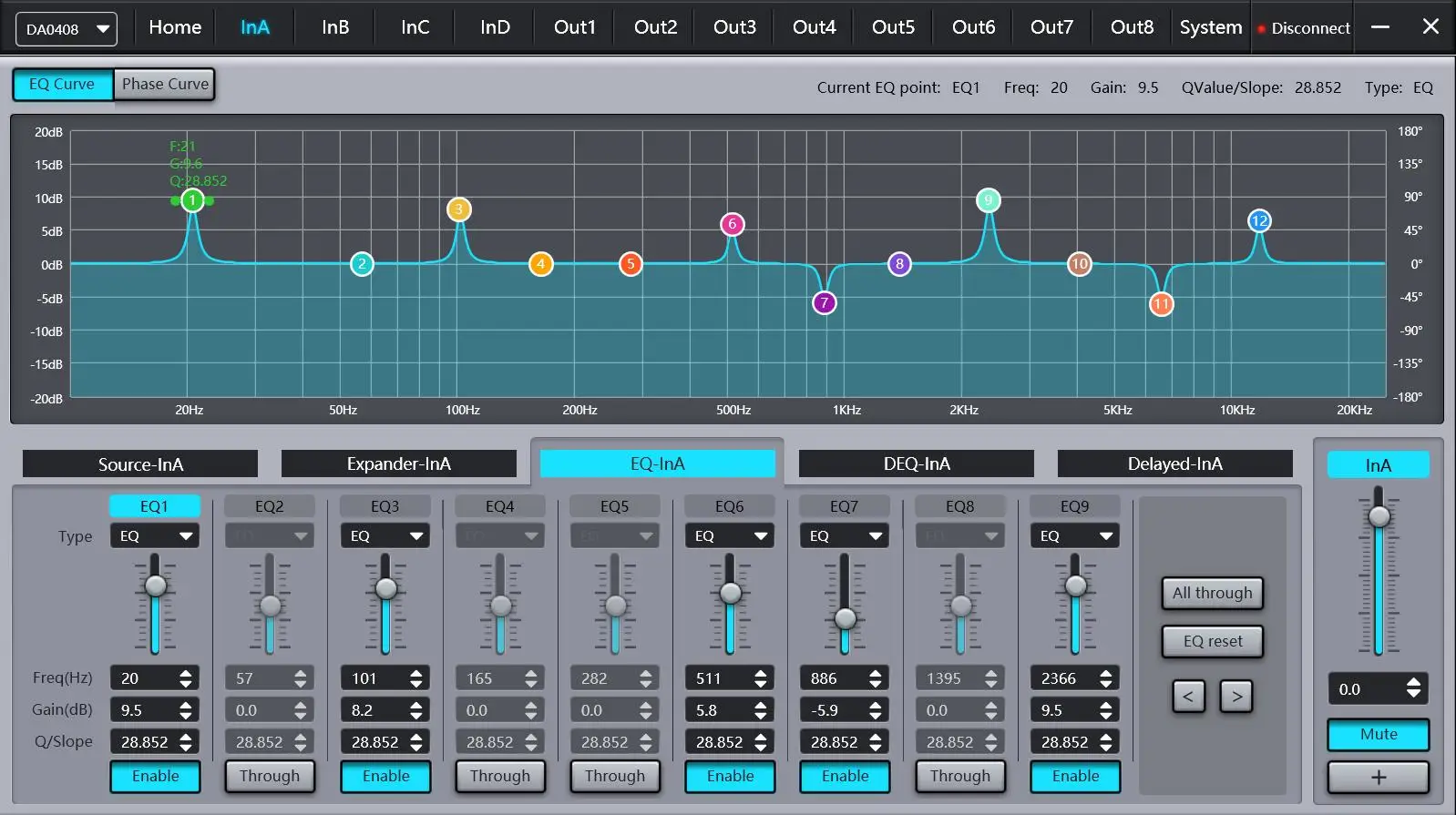Click the blue EQ point 12 node

1259,220
